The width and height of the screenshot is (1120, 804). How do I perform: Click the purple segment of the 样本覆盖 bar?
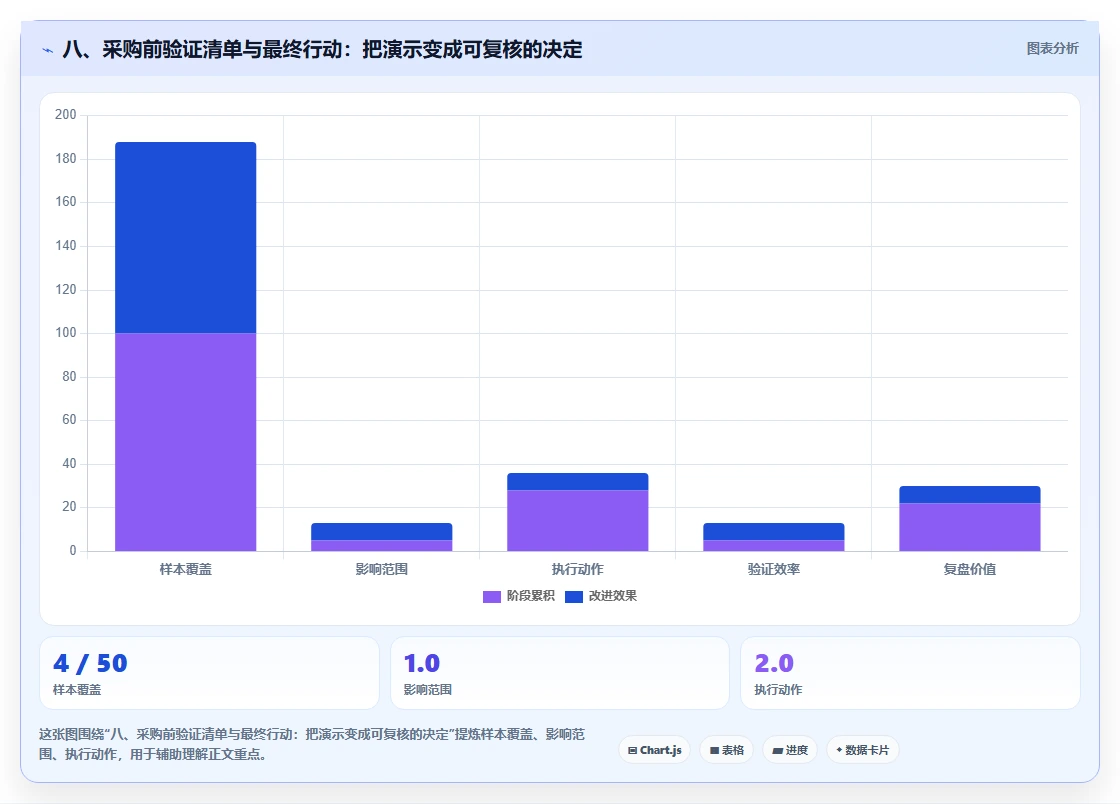(x=186, y=442)
